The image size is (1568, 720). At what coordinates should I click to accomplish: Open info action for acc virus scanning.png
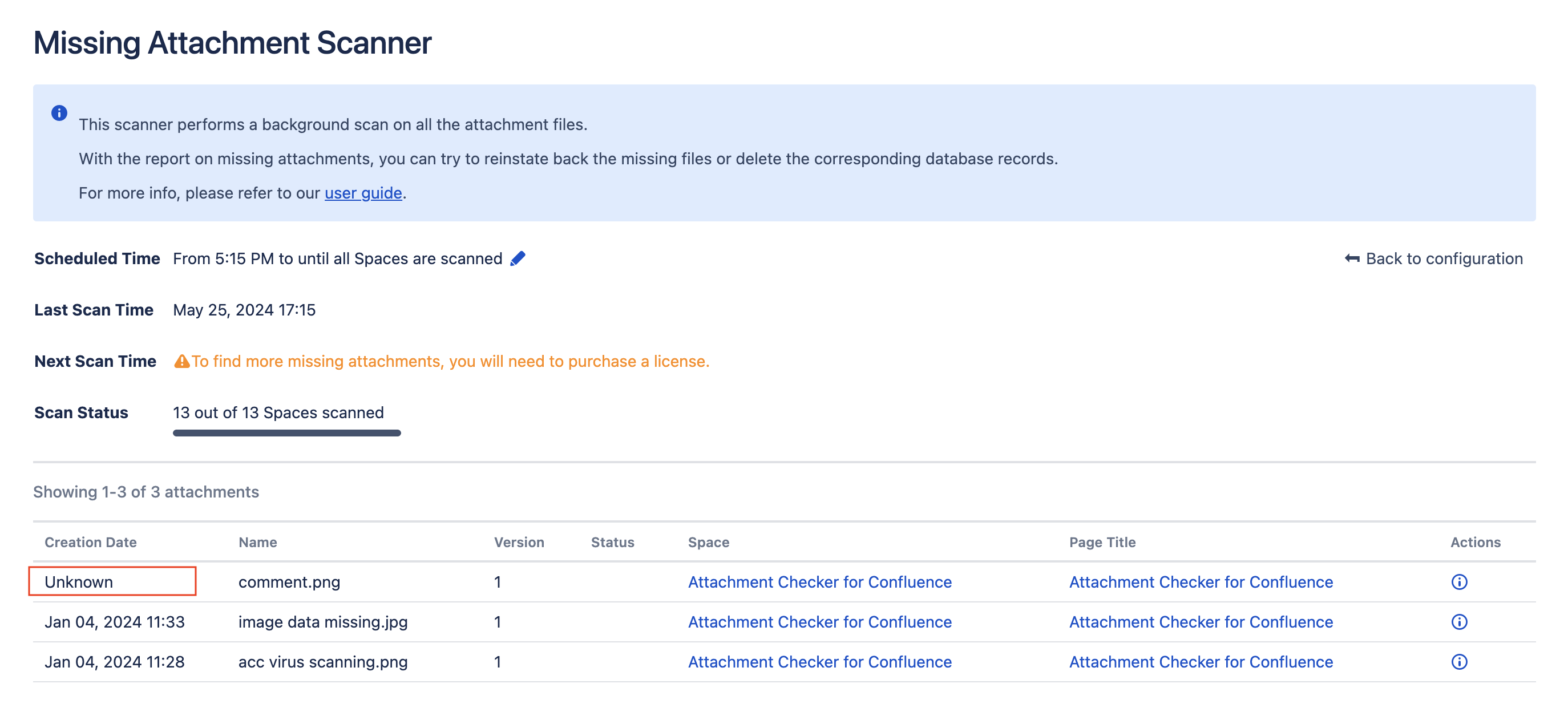coord(1458,662)
